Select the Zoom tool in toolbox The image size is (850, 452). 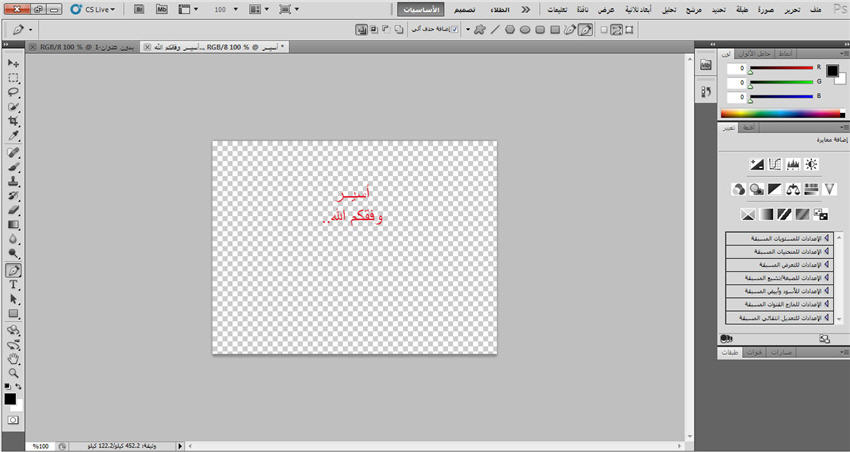click(13, 373)
